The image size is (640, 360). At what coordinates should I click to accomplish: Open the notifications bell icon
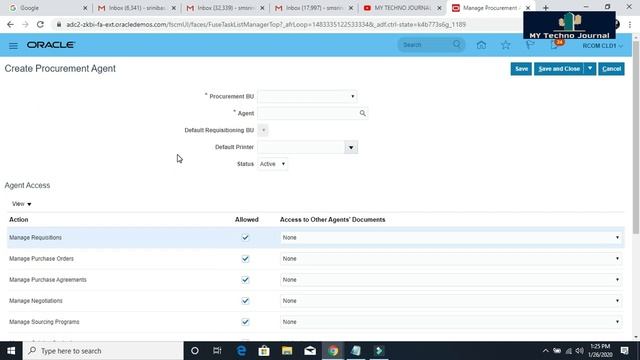[x=554, y=45]
